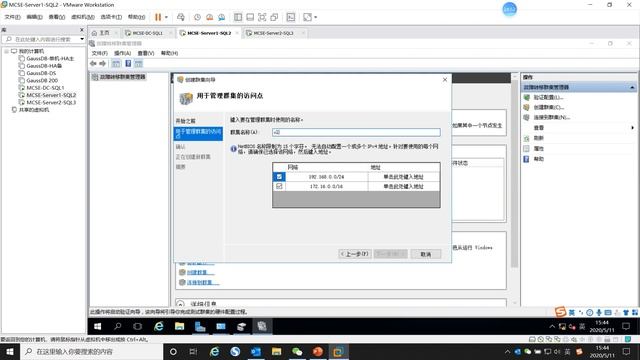Toggle checkbox for network 172.16.0.0/16
The height and width of the screenshot is (360, 640).
click(279, 186)
